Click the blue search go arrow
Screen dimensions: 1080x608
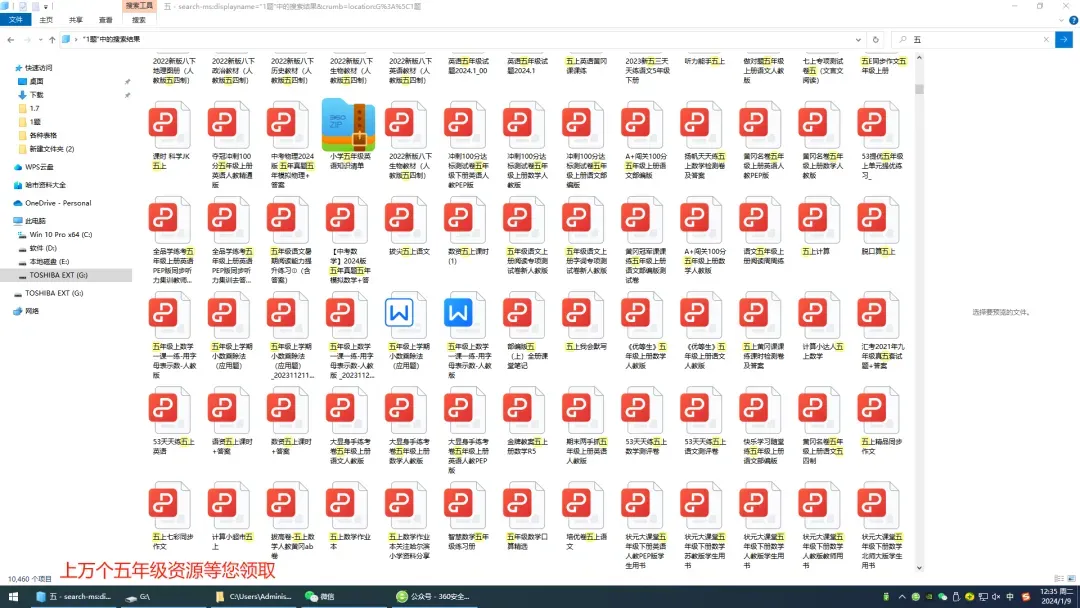click(x=1064, y=40)
